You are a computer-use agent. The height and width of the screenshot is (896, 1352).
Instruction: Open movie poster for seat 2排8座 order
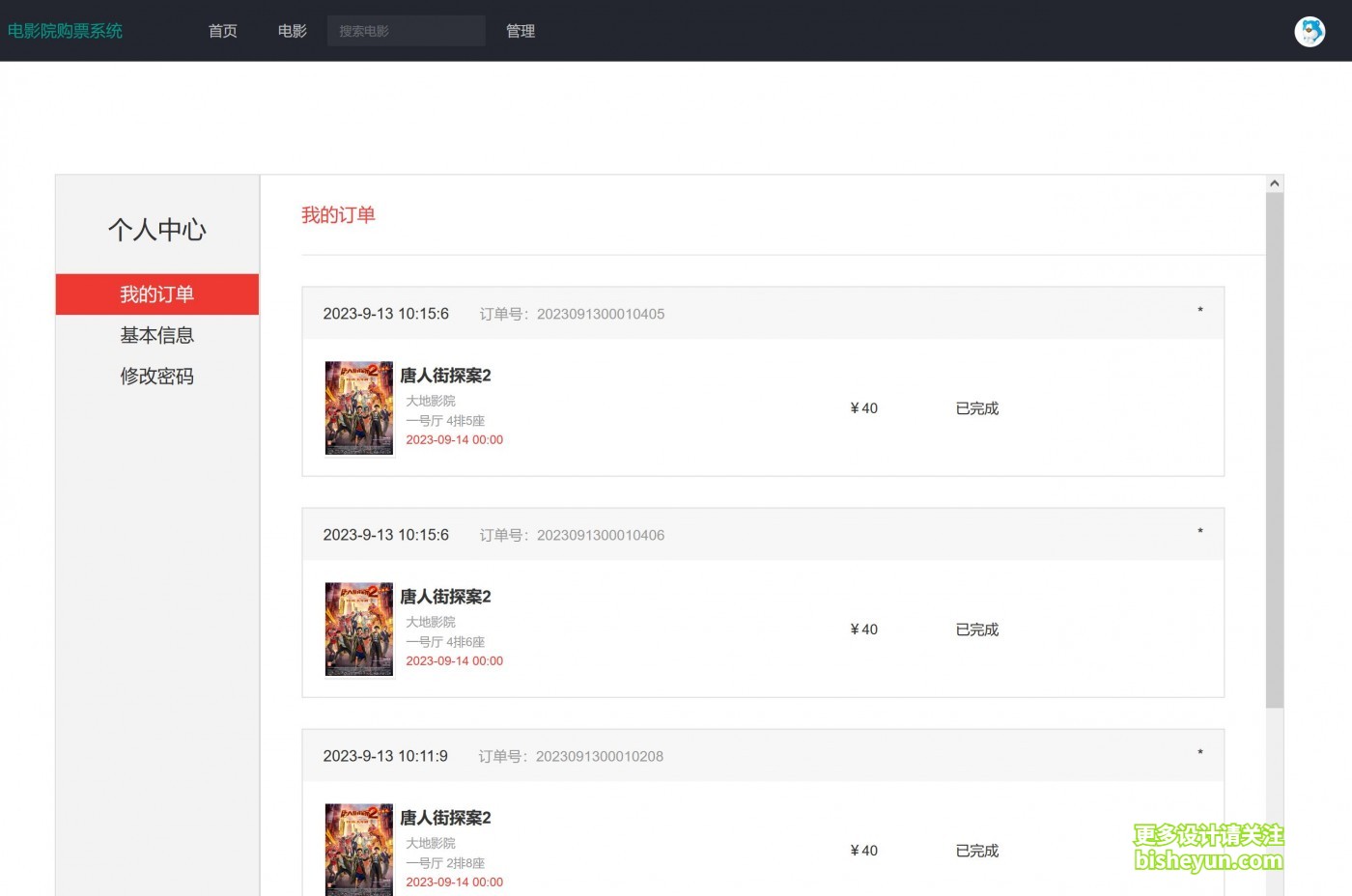pyautogui.click(x=359, y=850)
